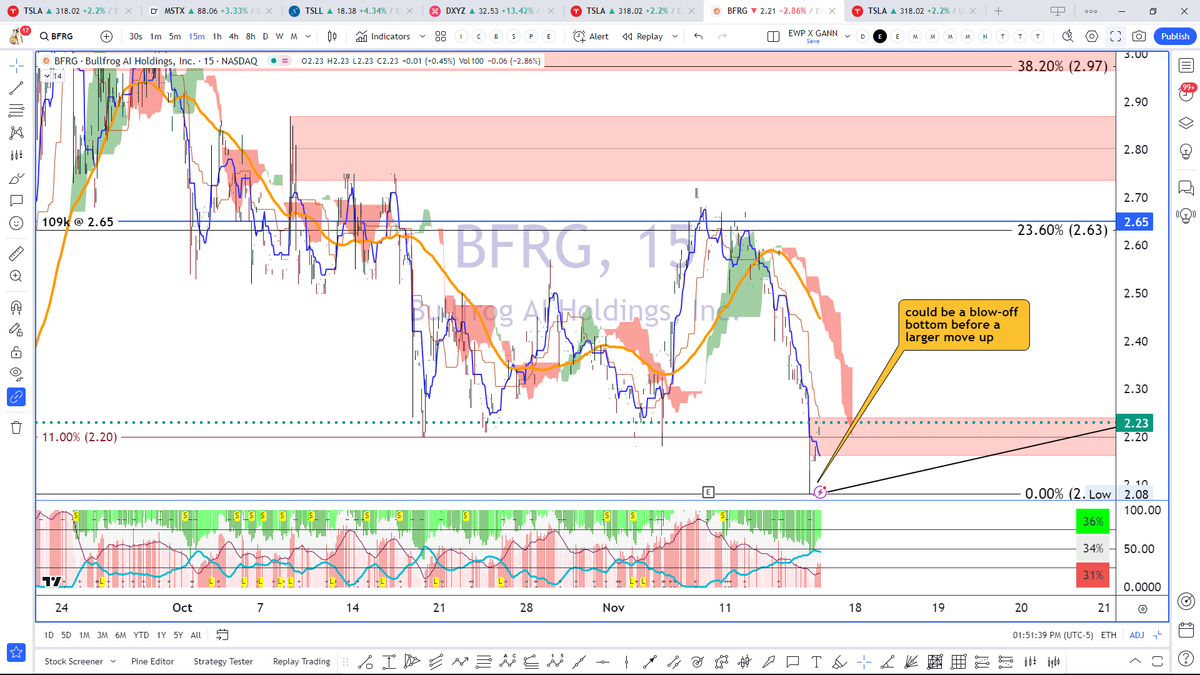Open the candlestick chart type menu
Viewport: 1200px width, 675px height.
click(x=331, y=36)
